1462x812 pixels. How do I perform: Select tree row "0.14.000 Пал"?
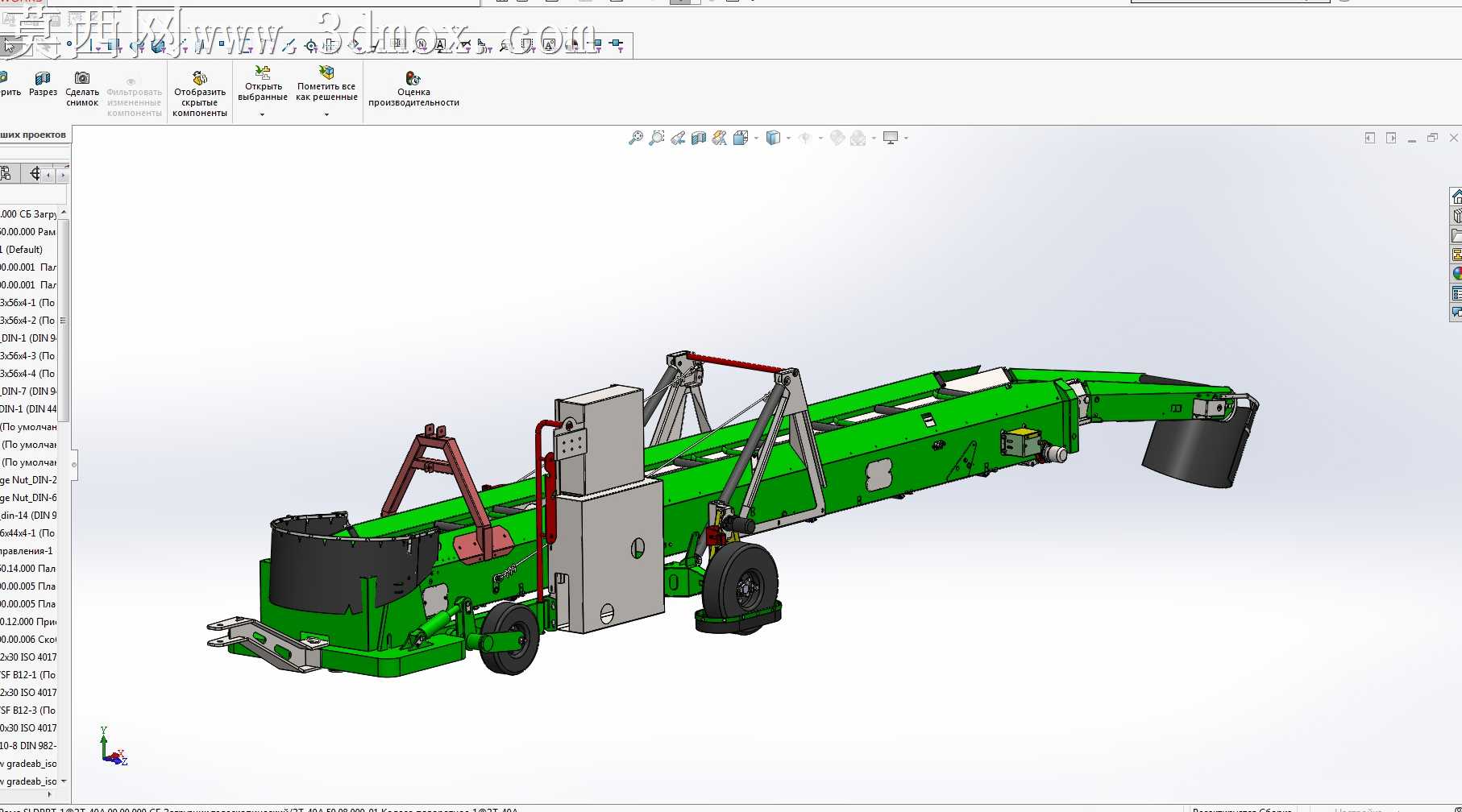point(28,569)
